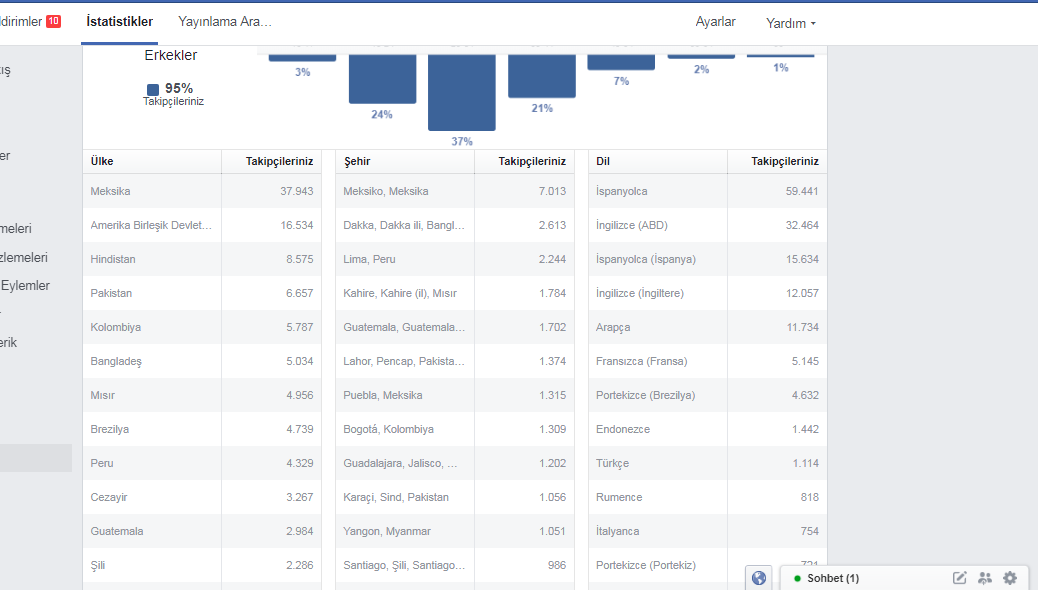The height and width of the screenshot is (590, 1038).
Task: Click the Arapça language row
Action: (x=708, y=327)
